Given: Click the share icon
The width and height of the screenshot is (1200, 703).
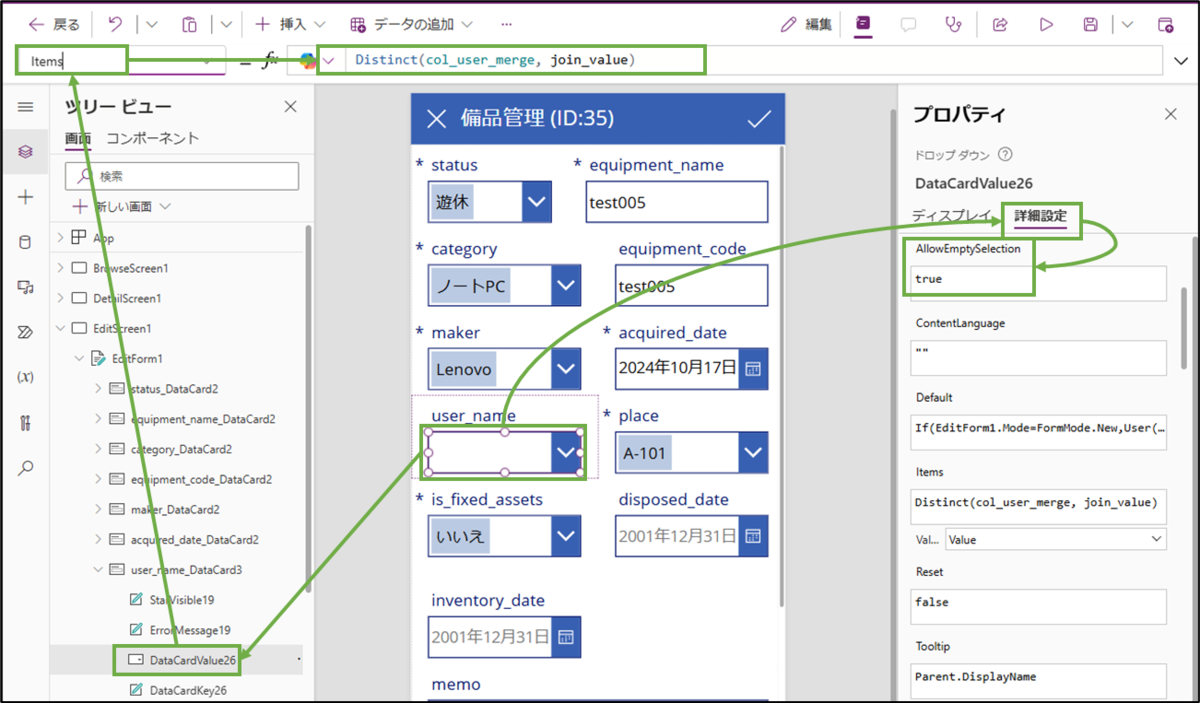Looking at the screenshot, I should click(999, 24).
